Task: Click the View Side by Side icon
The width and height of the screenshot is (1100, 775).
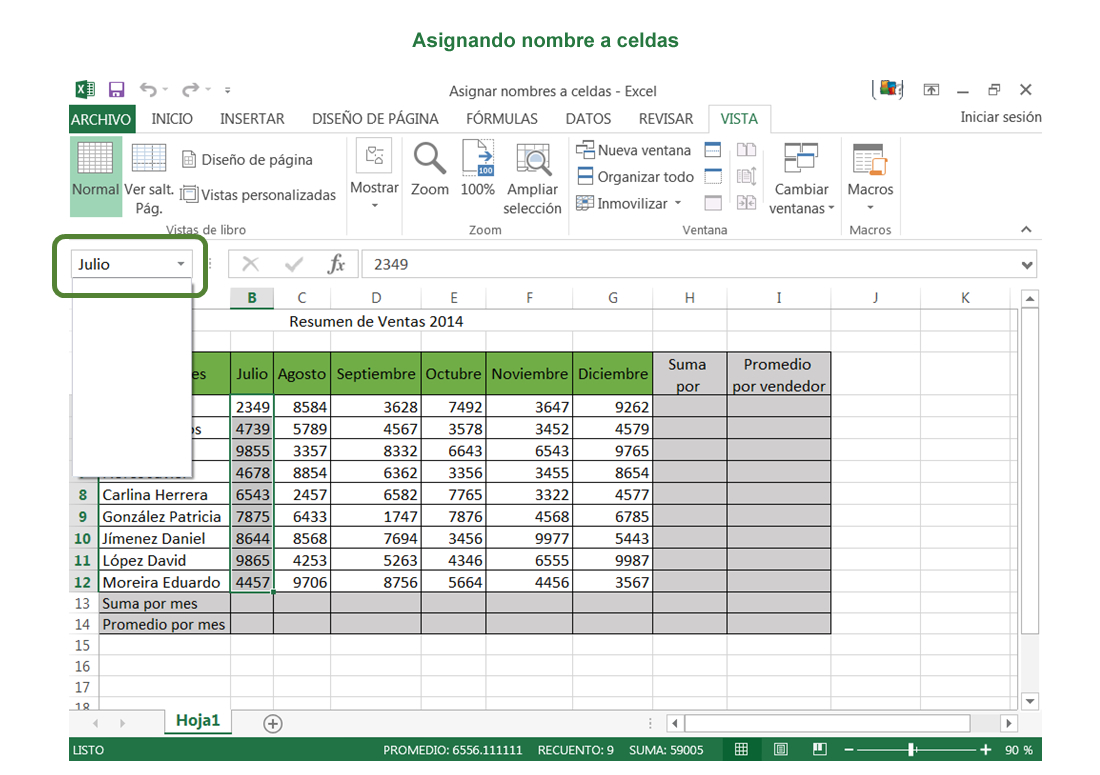Action: coord(746,149)
